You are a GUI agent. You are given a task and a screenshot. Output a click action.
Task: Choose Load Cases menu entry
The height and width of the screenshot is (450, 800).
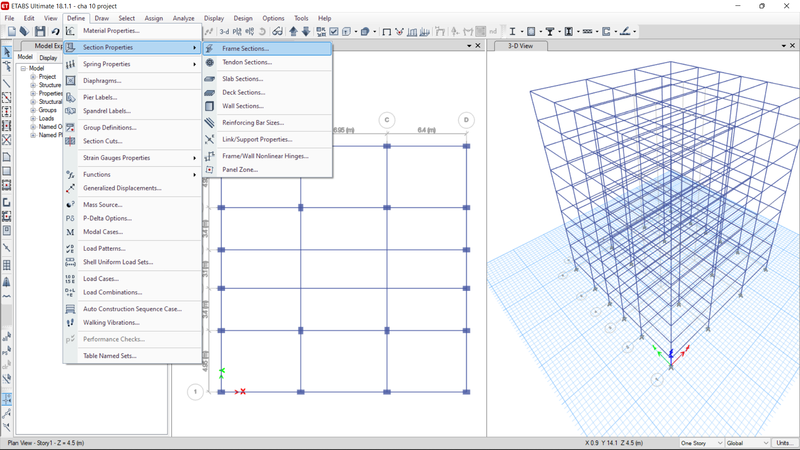(x=133, y=279)
